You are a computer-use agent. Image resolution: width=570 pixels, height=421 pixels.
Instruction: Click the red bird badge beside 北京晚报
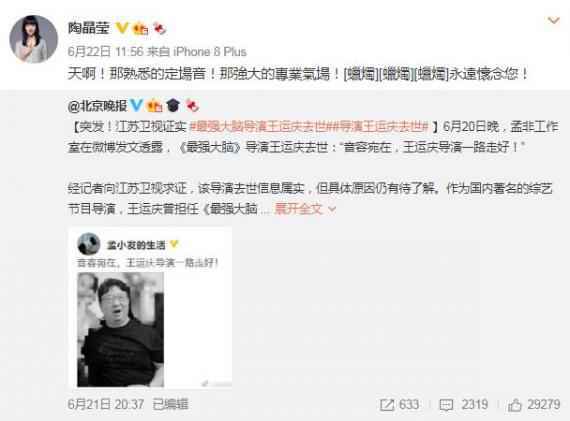tap(192, 106)
